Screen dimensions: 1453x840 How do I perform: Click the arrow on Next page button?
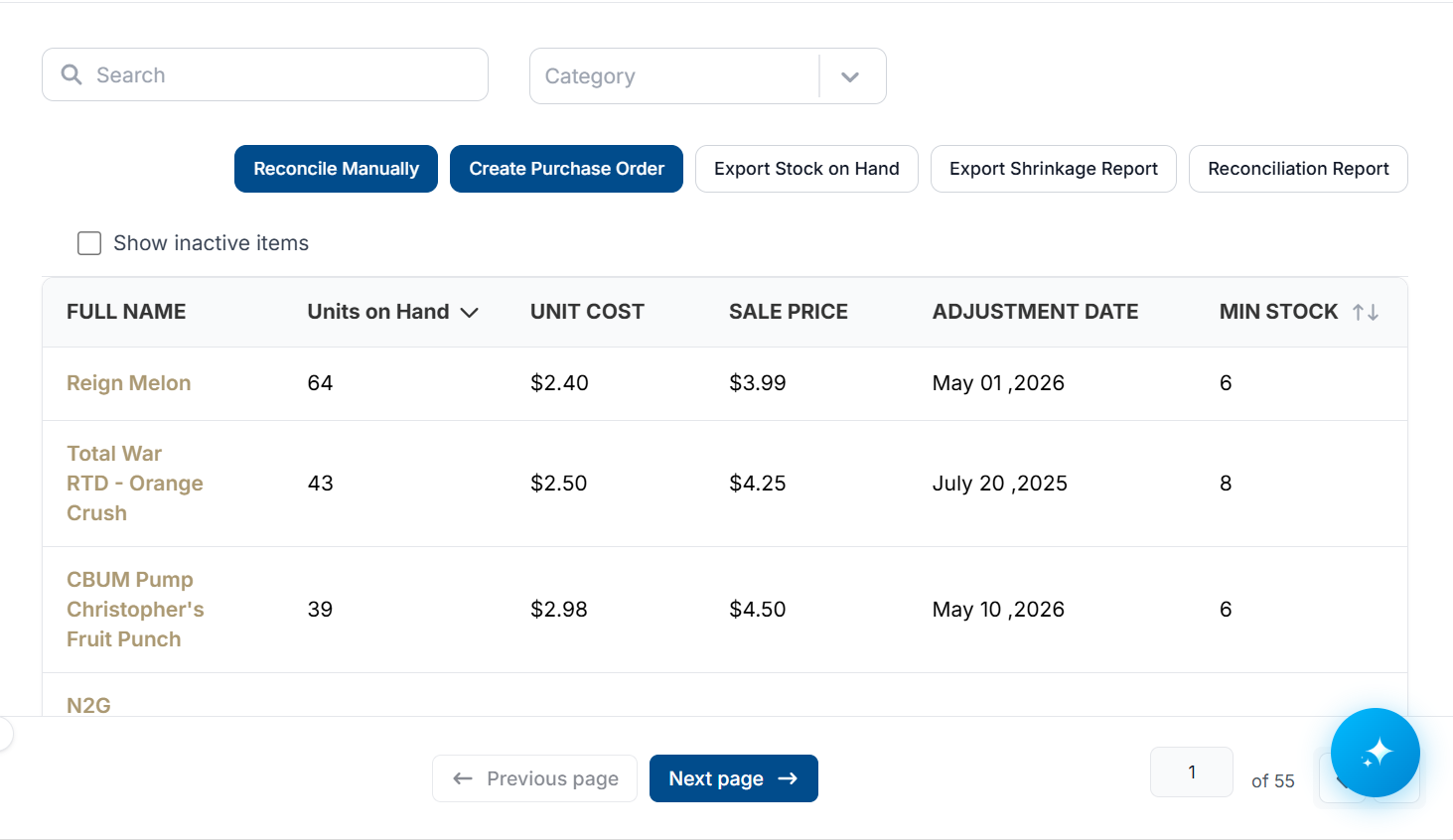788,778
